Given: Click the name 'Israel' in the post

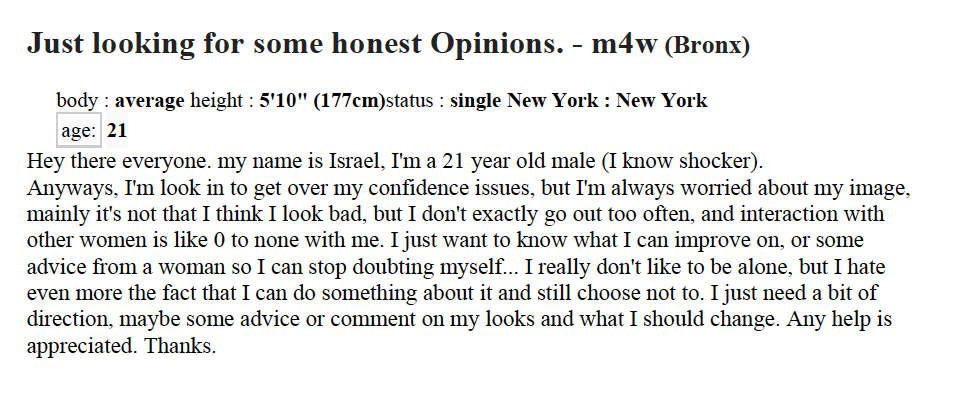Looking at the screenshot, I should [353, 160].
